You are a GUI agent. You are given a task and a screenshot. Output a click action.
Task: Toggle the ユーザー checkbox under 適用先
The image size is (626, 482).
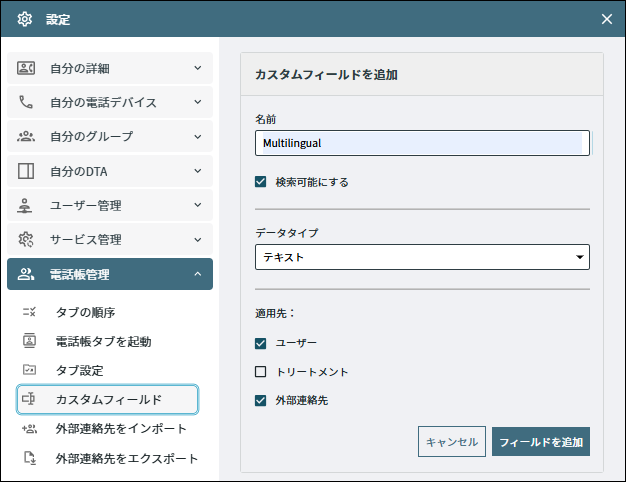pos(260,343)
